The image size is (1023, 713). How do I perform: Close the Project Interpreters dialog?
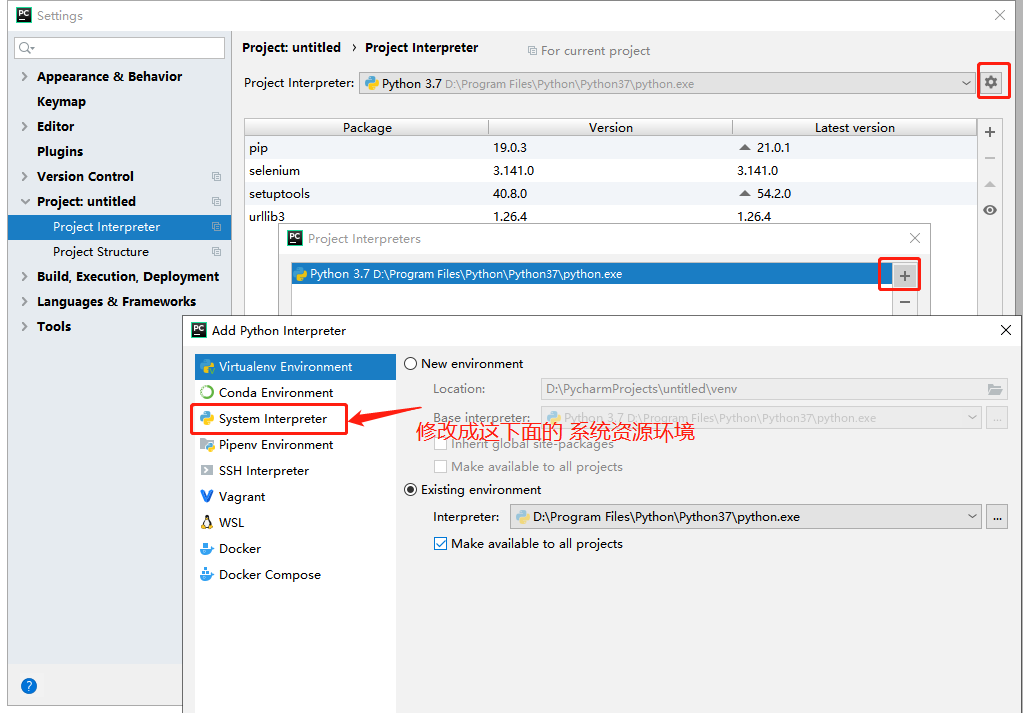915,239
